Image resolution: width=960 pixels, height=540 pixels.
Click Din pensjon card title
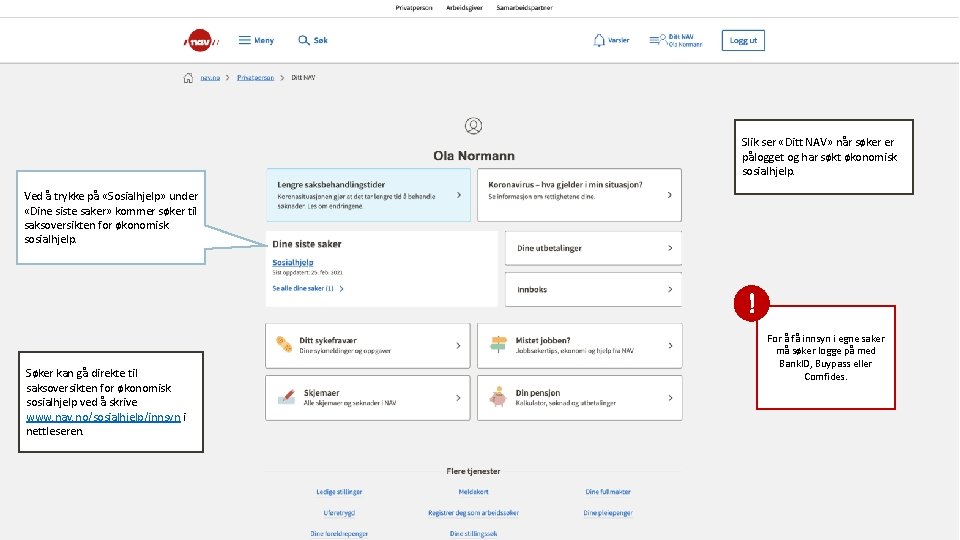coord(538,393)
